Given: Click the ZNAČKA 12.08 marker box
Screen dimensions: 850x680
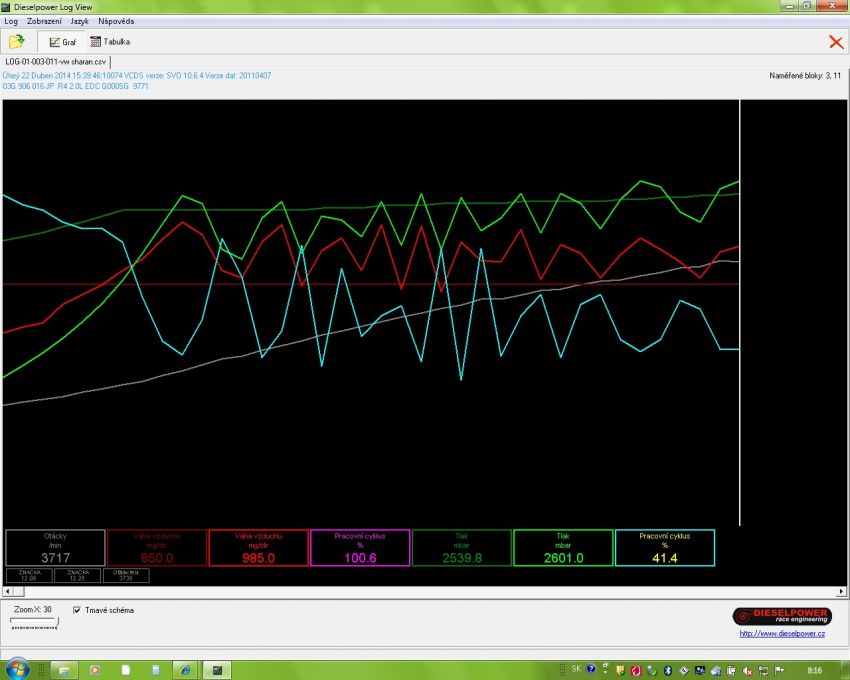Looking at the screenshot, I should [29, 575].
